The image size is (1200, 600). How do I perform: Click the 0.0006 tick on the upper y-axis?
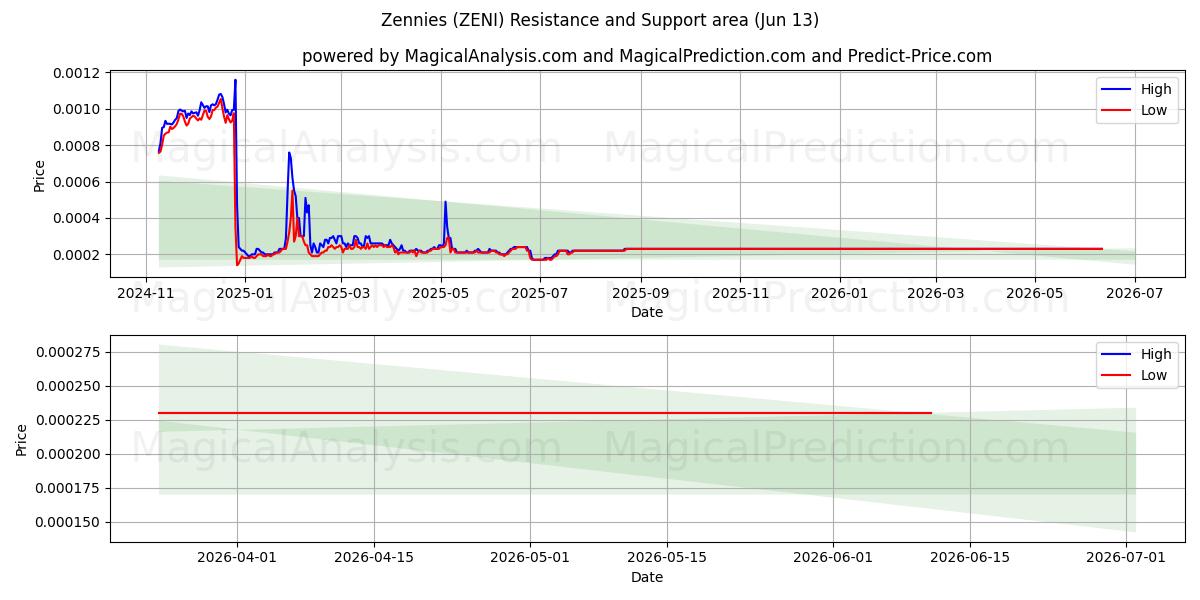[78, 182]
